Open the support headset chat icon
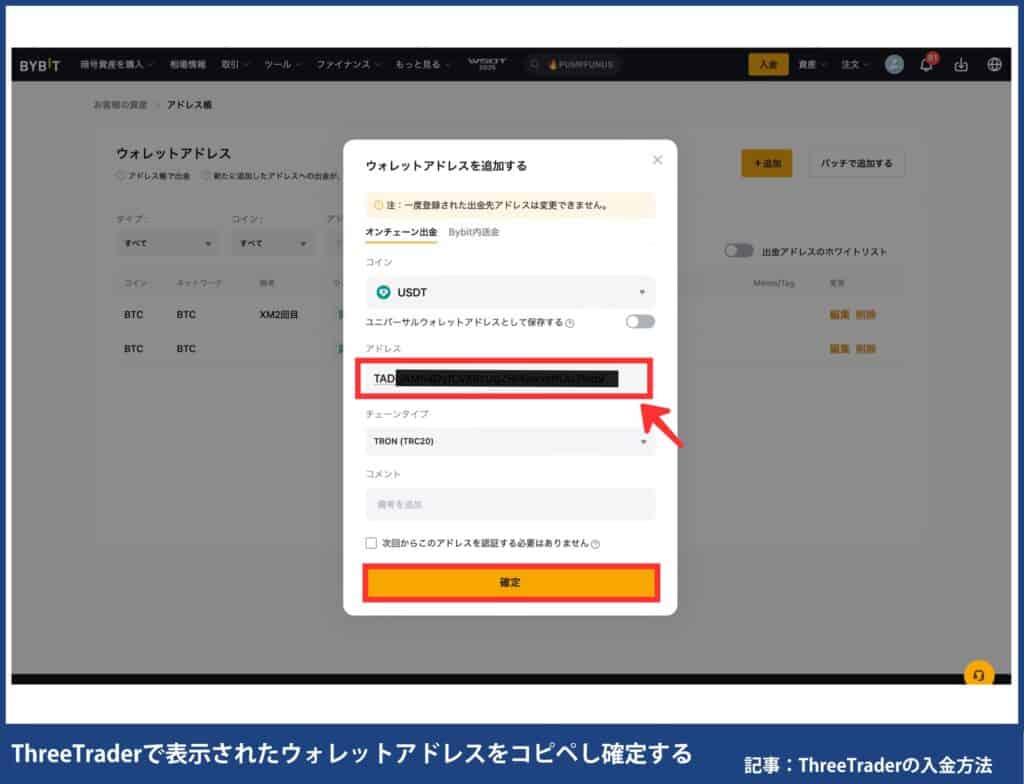The image size is (1024, 784). pyautogui.click(x=978, y=674)
